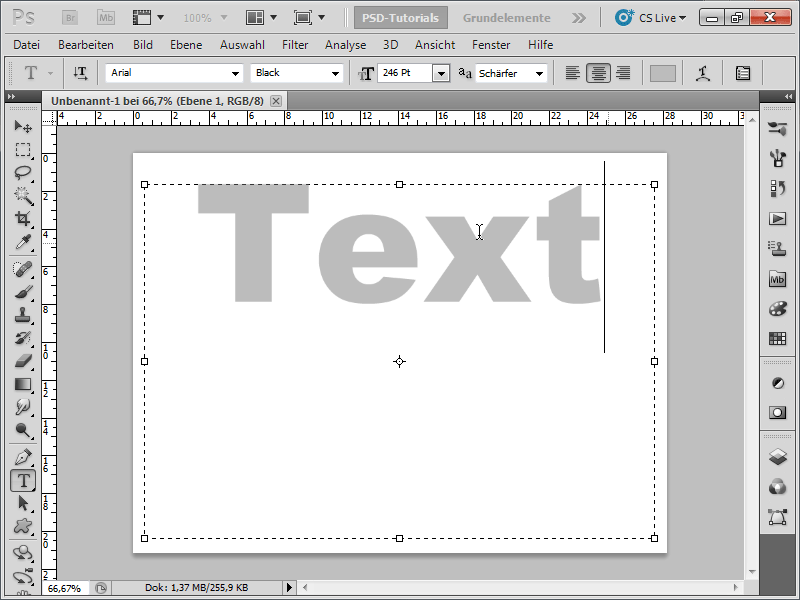Toggle the Character and Paragraph panels
Viewport: 800px width, 600px height.
[x=743, y=73]
